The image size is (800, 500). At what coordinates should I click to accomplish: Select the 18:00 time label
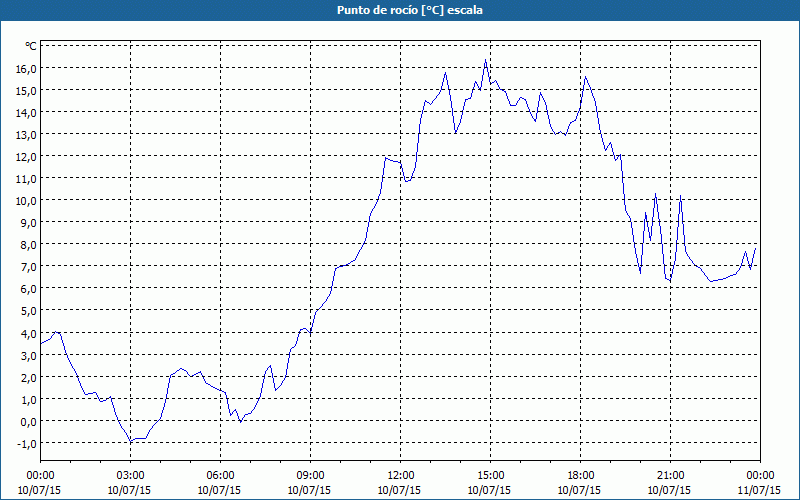[x=581, y=475]
